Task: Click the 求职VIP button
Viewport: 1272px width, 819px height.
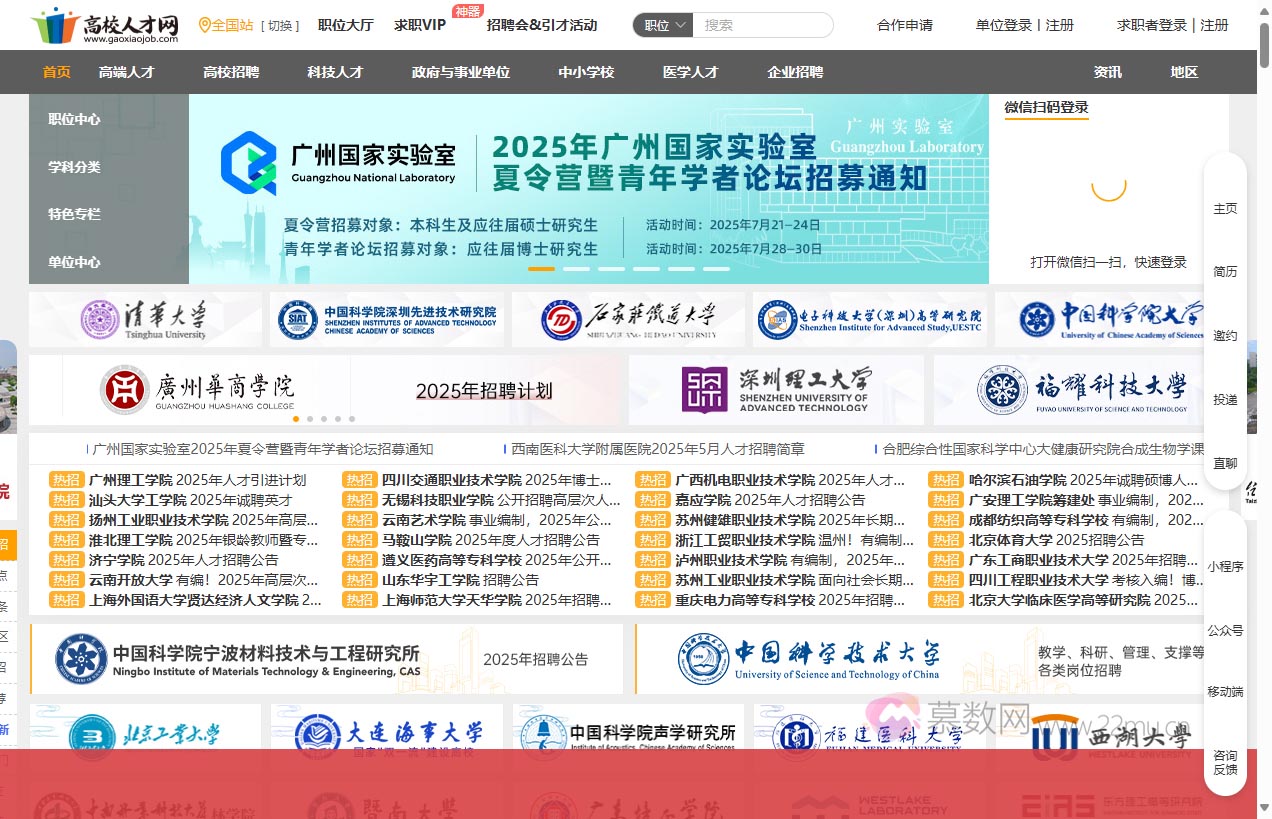Action: [x=420, y=25]
